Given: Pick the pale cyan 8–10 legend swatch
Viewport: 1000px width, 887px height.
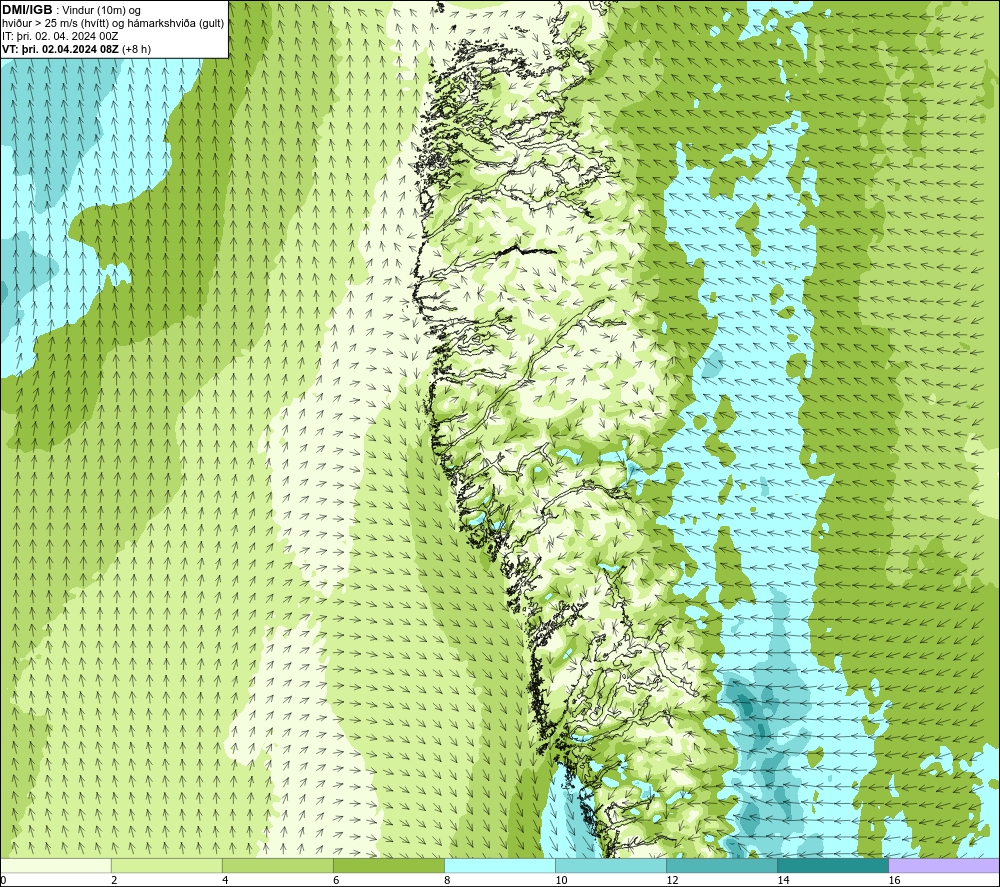Looking at the screenshot, I should 500,865.
